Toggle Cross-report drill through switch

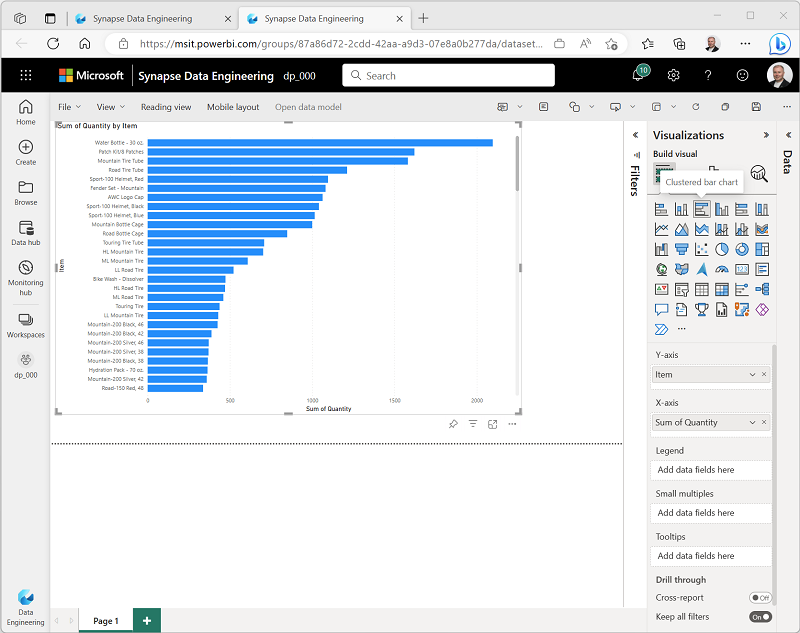760,598
